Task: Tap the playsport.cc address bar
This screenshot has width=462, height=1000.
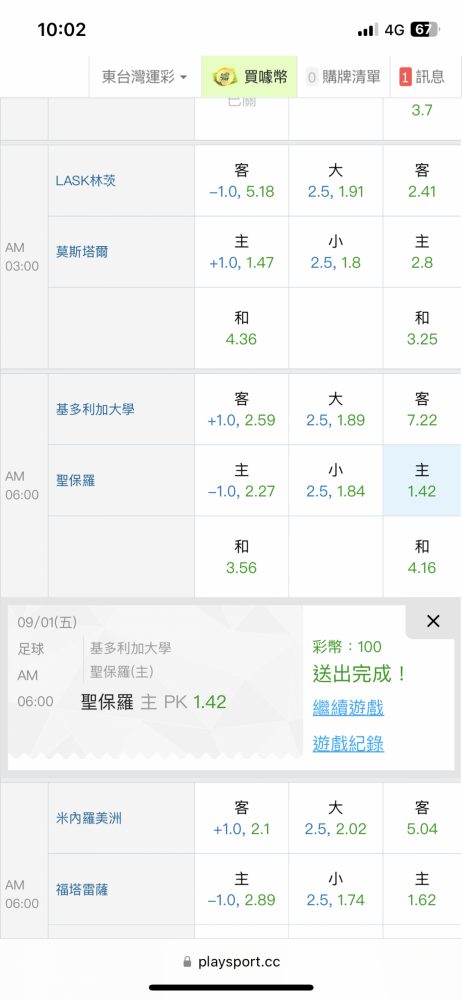Action: click(x=231, y=961)
